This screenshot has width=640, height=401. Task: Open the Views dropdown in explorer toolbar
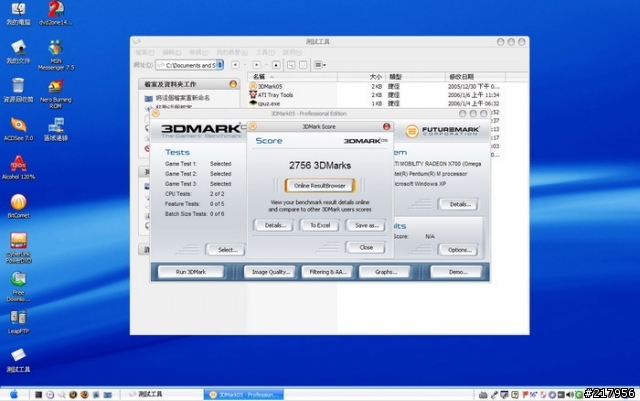tap(320, 65)
